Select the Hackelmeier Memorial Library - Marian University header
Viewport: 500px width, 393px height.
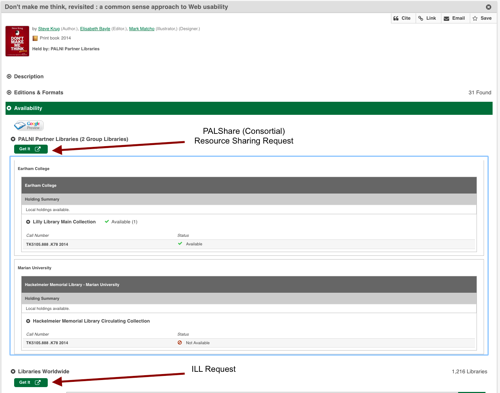[249, 284]
